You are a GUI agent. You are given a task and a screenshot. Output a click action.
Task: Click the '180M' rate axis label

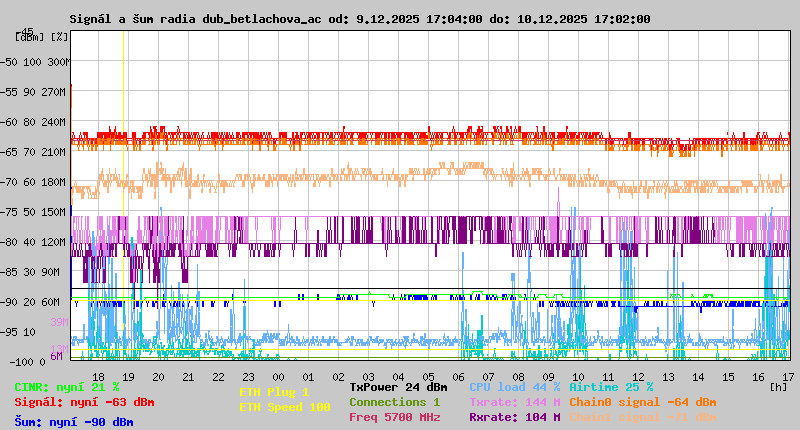pyautogui.click(x=56, y=182)
